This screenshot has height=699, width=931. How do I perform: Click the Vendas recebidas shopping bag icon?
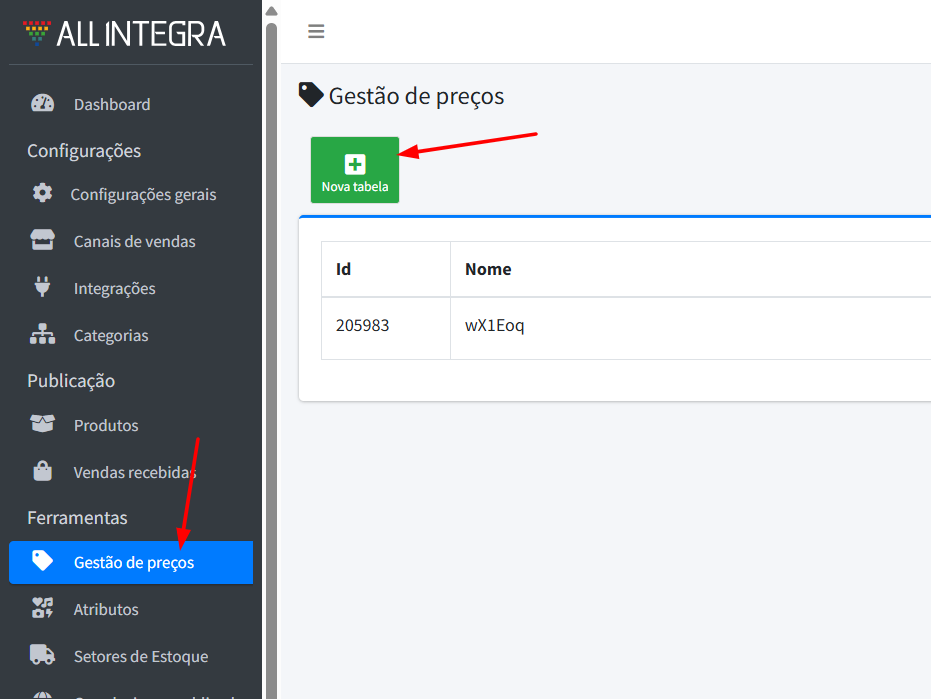[x=42, y=472]
